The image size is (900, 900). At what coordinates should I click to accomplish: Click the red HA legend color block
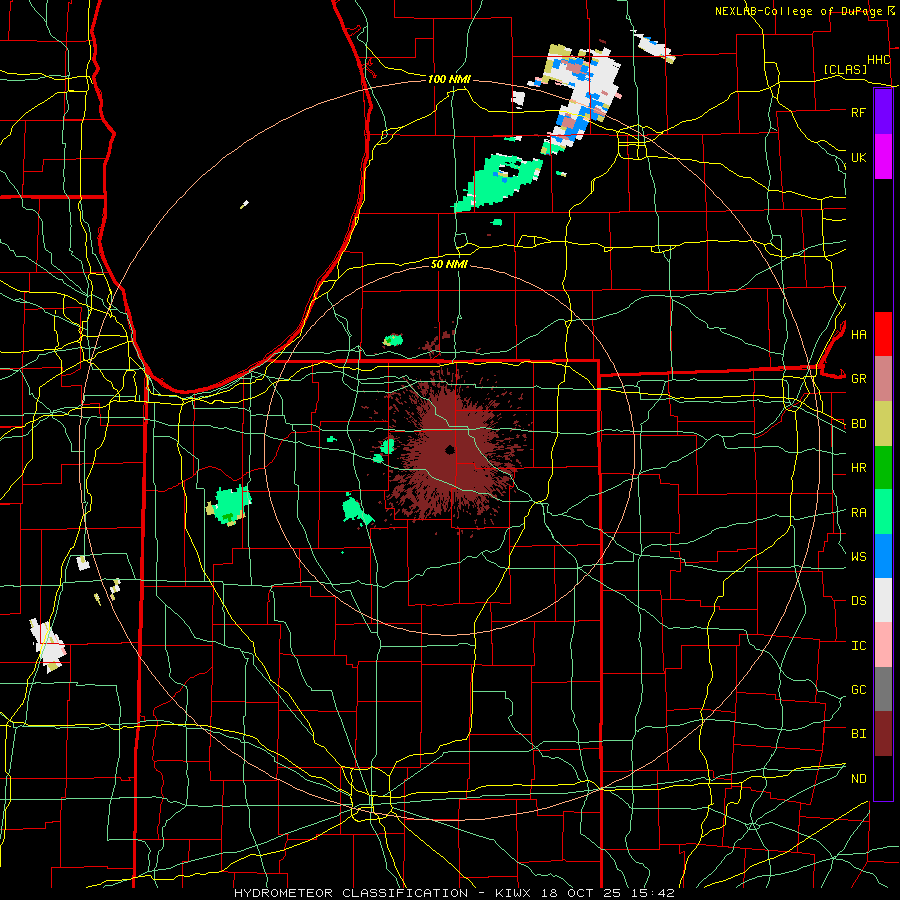[883, 334]
